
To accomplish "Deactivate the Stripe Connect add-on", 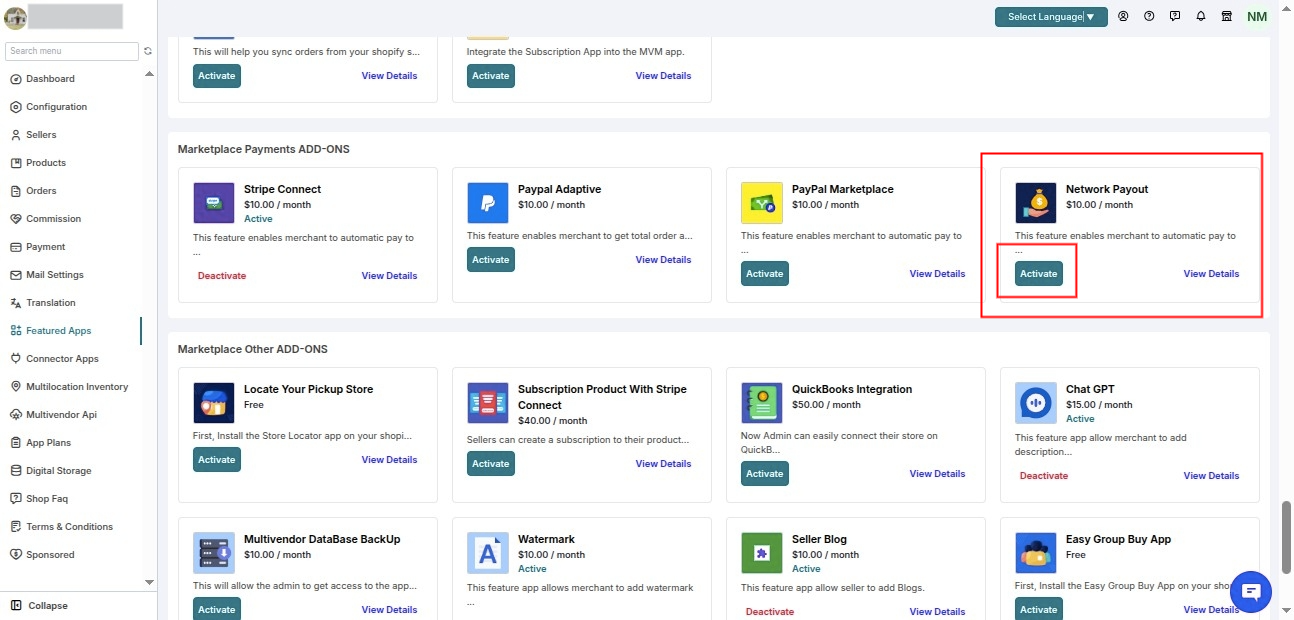I will point(221,276).
